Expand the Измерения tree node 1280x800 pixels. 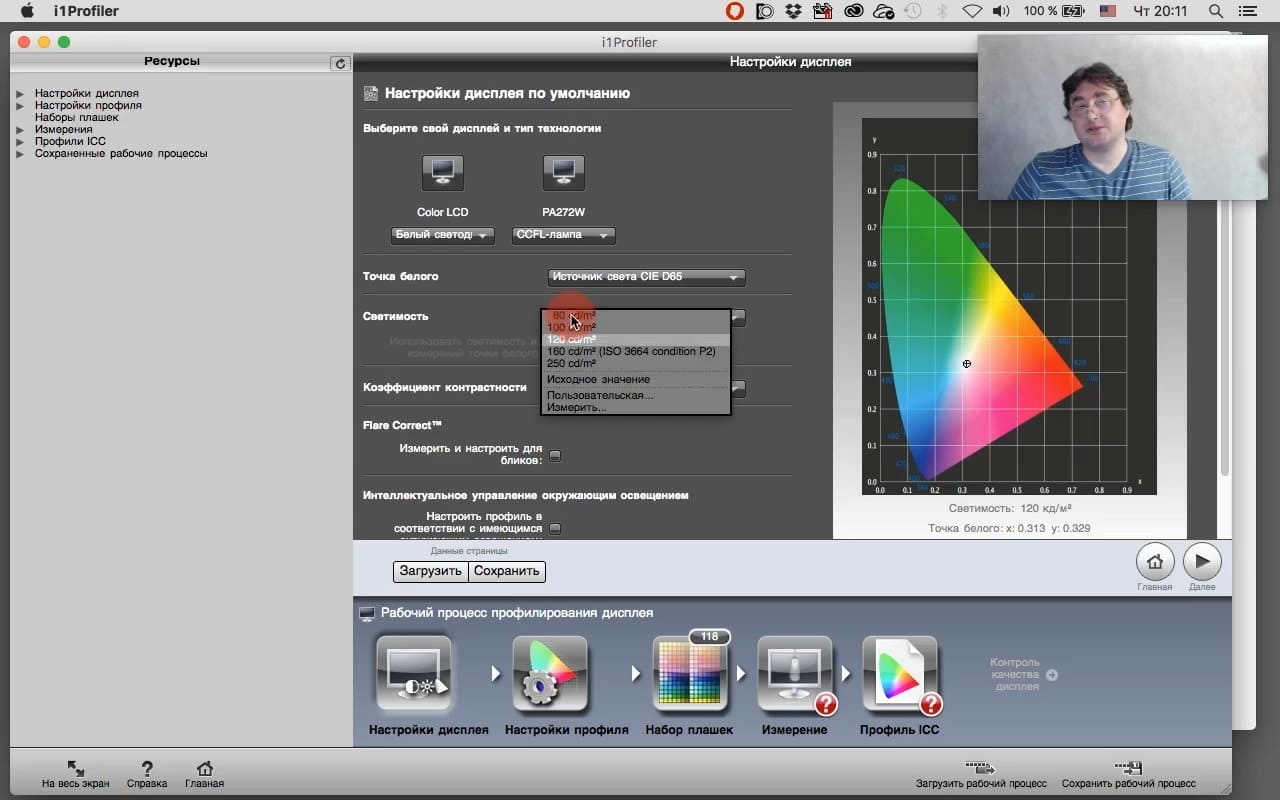pos(20,130)
